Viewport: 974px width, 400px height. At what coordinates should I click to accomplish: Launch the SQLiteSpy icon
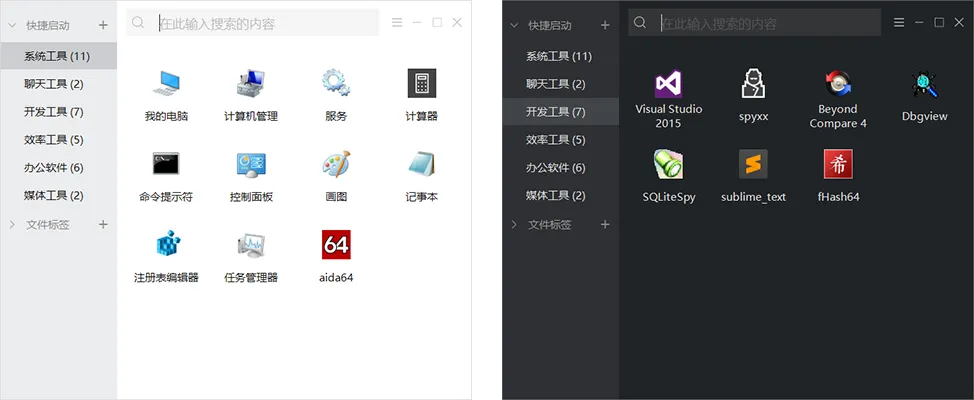click(668, 164)
